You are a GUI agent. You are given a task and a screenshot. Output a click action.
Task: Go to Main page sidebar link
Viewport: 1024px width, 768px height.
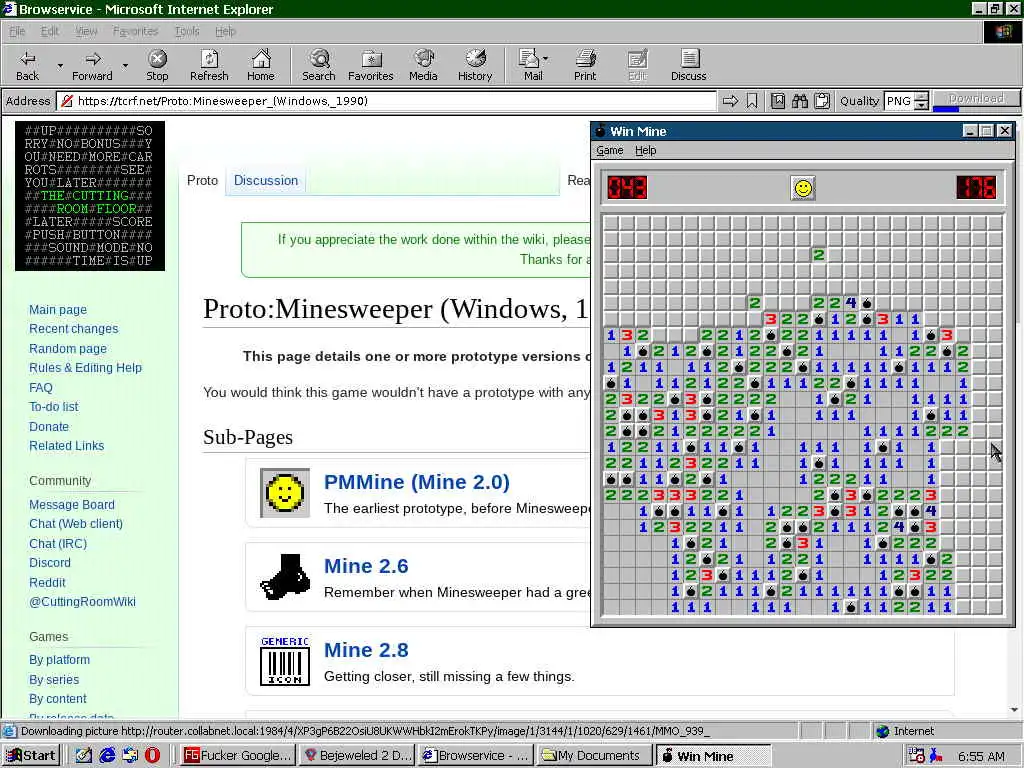point(58,310)
